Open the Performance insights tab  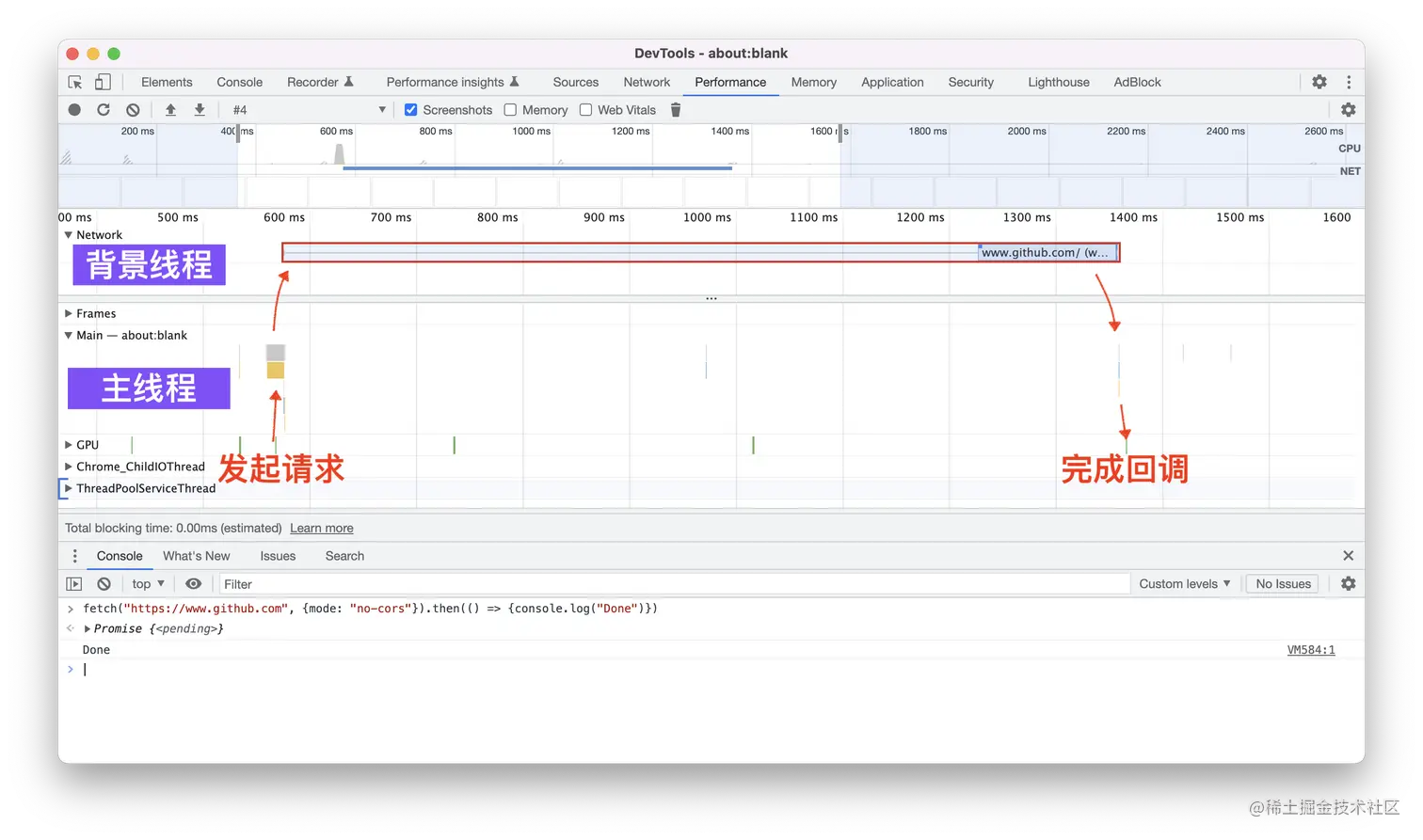tap(453, 82)
